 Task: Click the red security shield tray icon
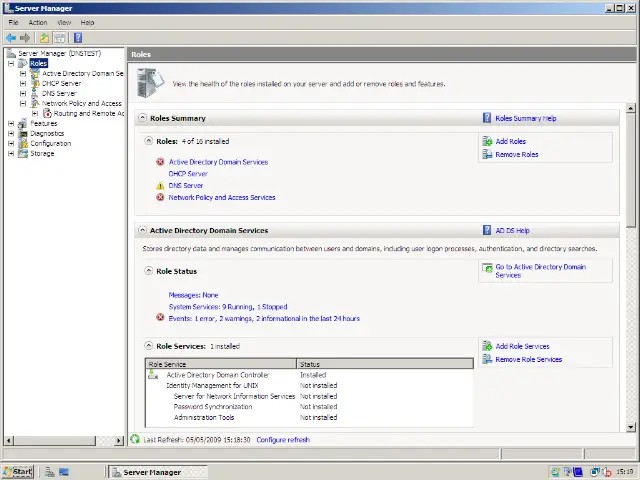pyautogui.click(x=607, y=472)
